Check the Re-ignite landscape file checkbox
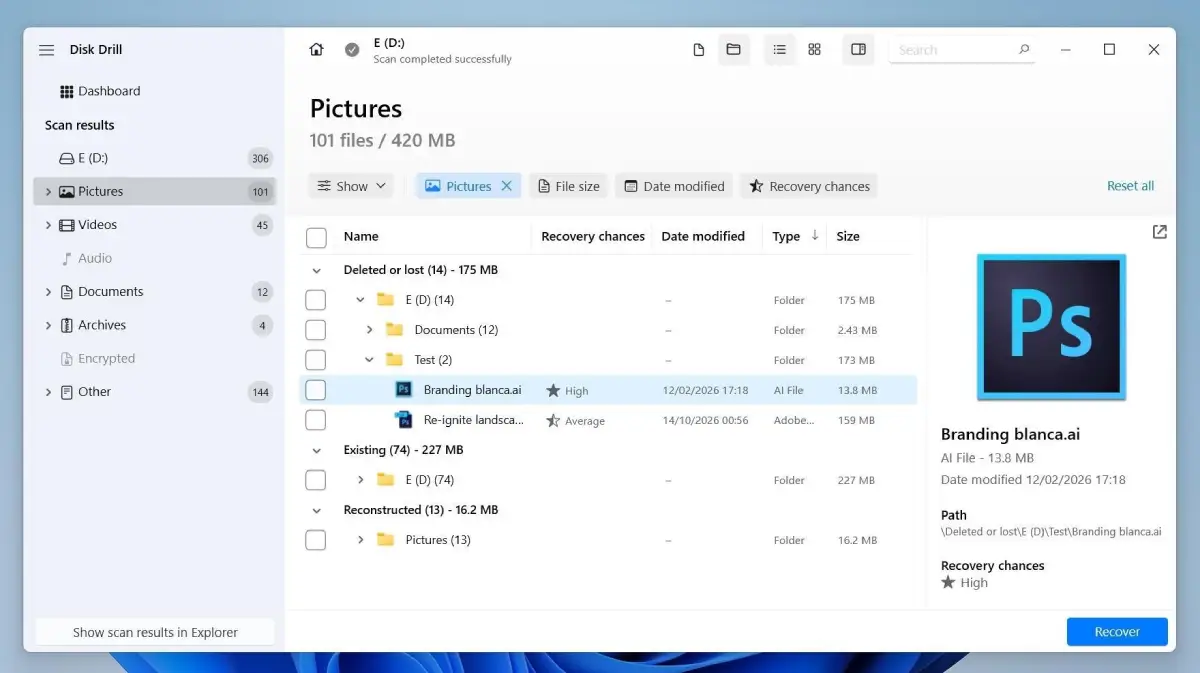The image size is (1200, 673). click(316, 420)
